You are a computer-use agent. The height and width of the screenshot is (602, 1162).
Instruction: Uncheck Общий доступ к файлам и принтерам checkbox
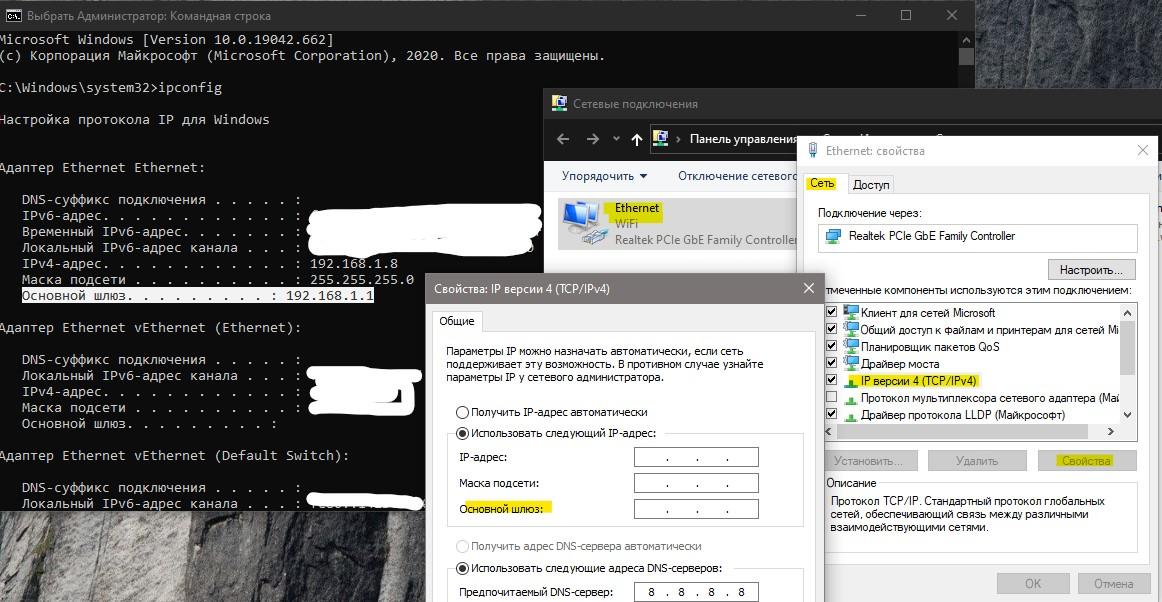(x=831, y=329)
